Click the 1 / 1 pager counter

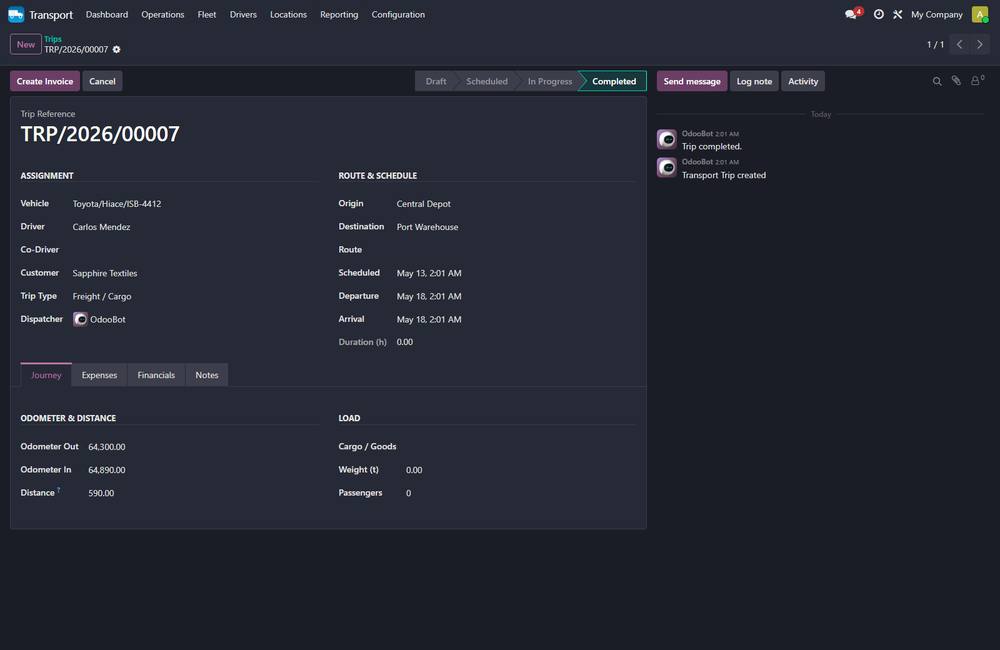(935, 45)
